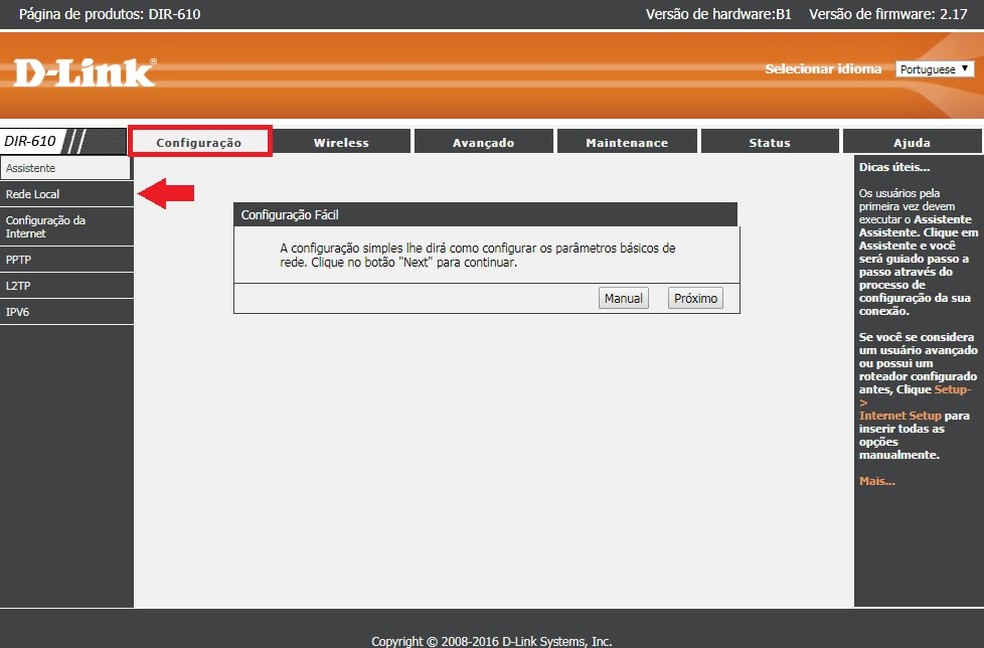Open the Portuguese language dropdown
This screenshot has height=648, width=984.
coord(934,69)
